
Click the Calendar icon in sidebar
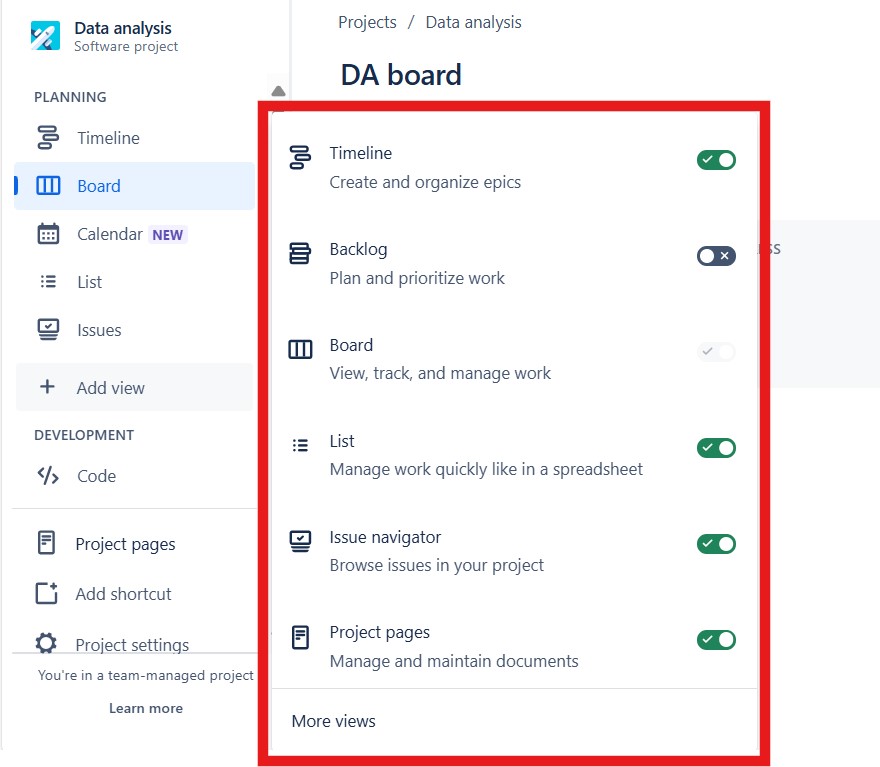coord(48,234)
